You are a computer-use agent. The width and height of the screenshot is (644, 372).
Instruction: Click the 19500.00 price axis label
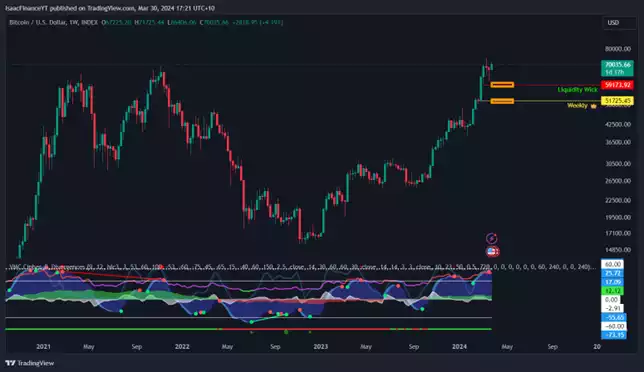pos(618,218)
